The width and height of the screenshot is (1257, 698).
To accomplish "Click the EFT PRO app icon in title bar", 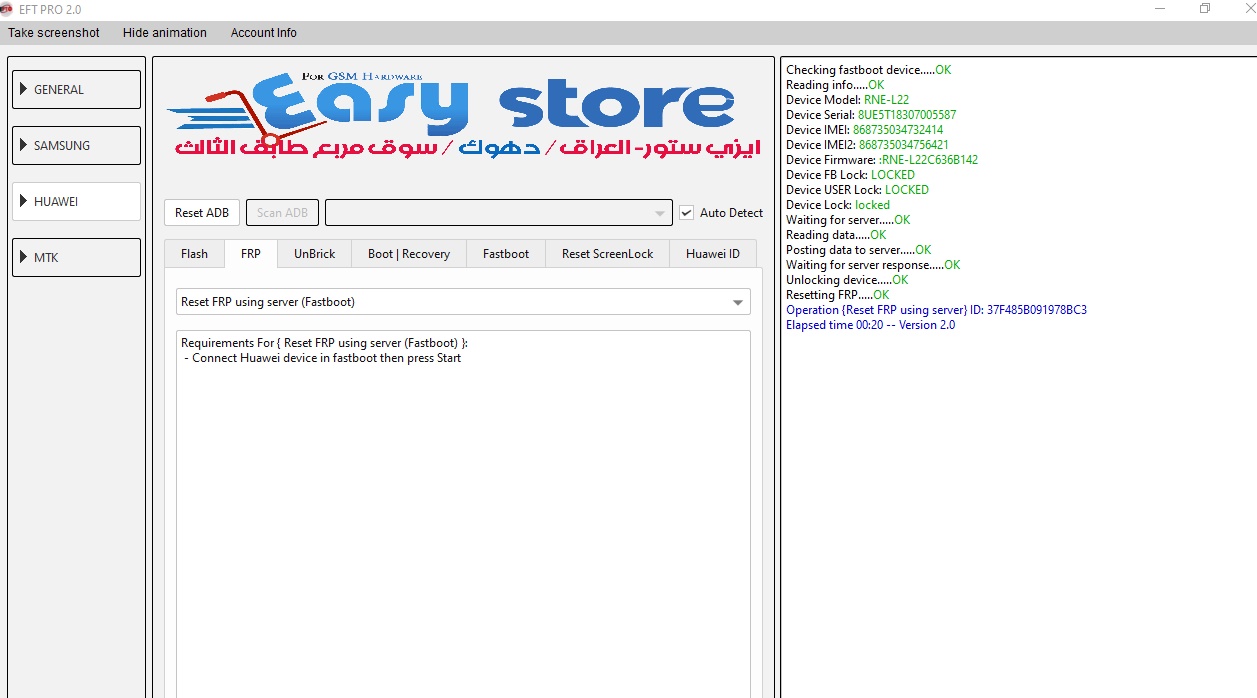I will point(6,9).
